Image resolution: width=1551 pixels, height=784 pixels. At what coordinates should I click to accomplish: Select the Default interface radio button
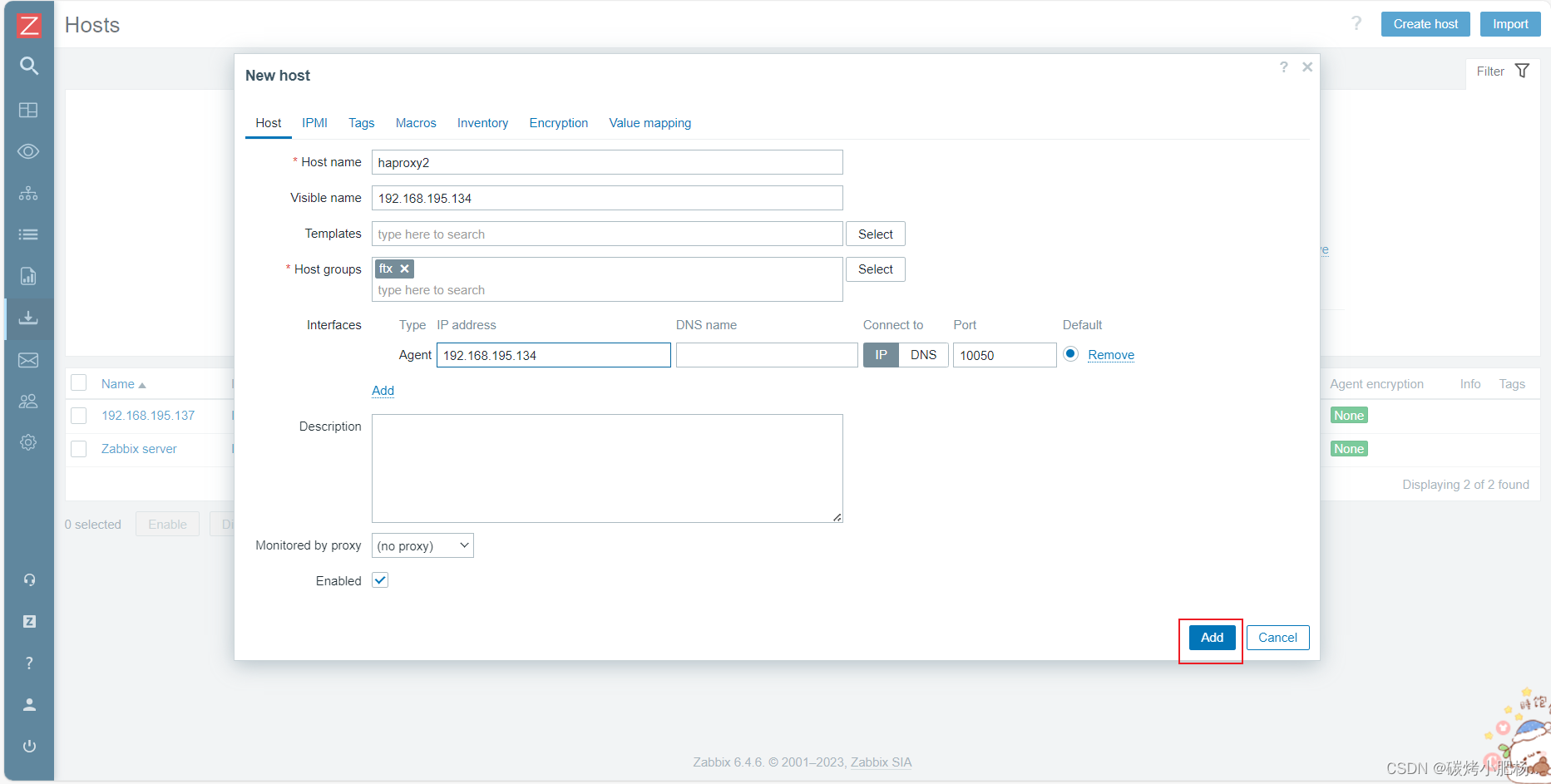click(x=1071, y=354)
